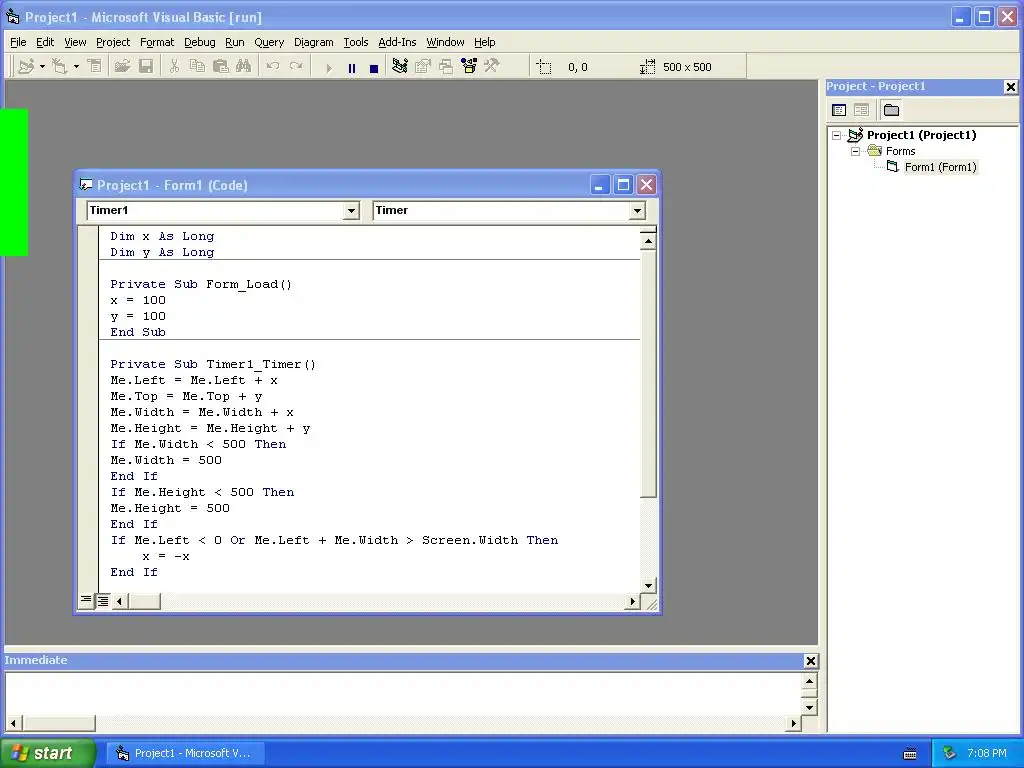Open the Tools menu
This screenshot has width=1024, height=768.
coord(356,42)
